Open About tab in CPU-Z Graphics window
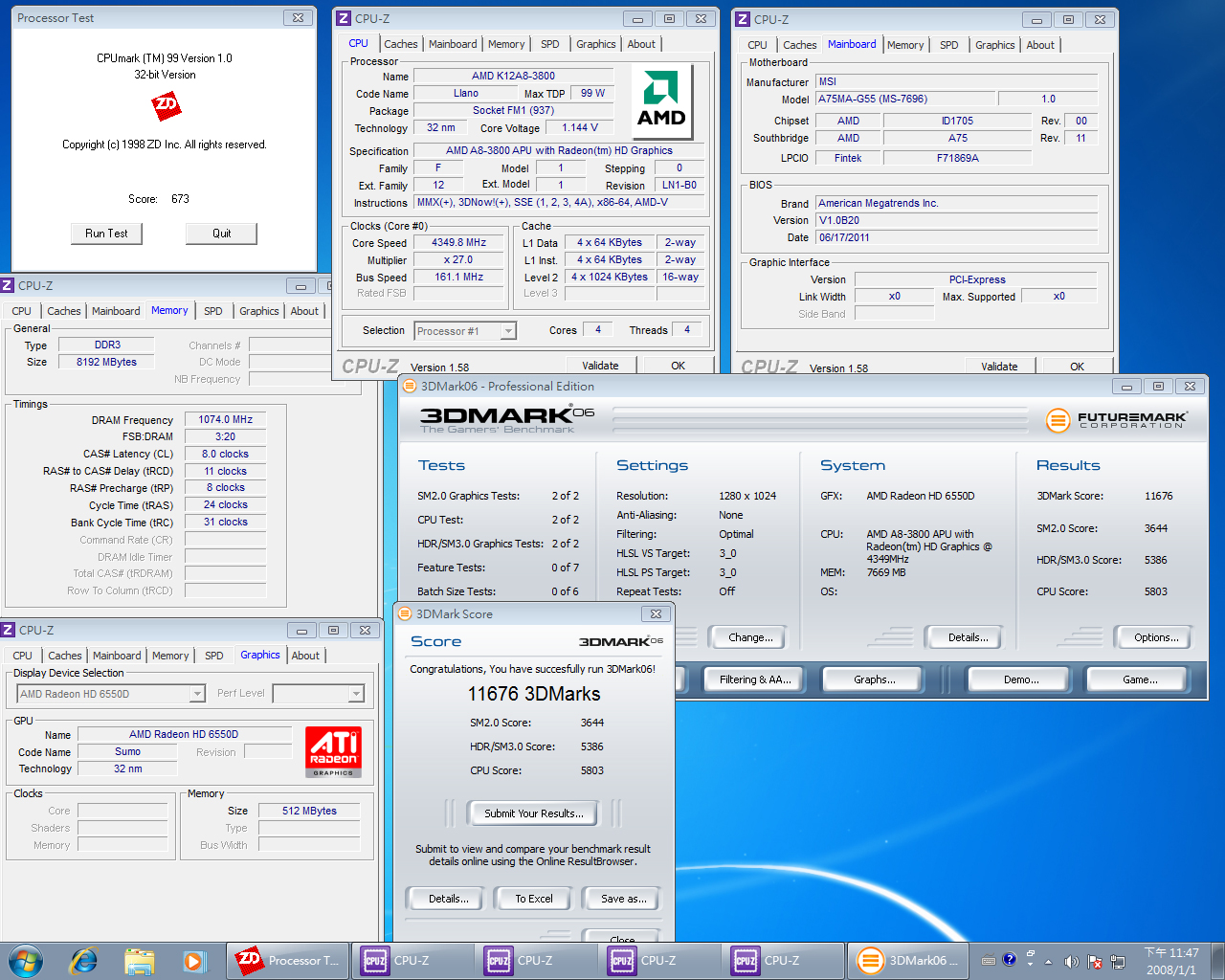Screen dimensions: 1225x980 (x=305, y=656)
